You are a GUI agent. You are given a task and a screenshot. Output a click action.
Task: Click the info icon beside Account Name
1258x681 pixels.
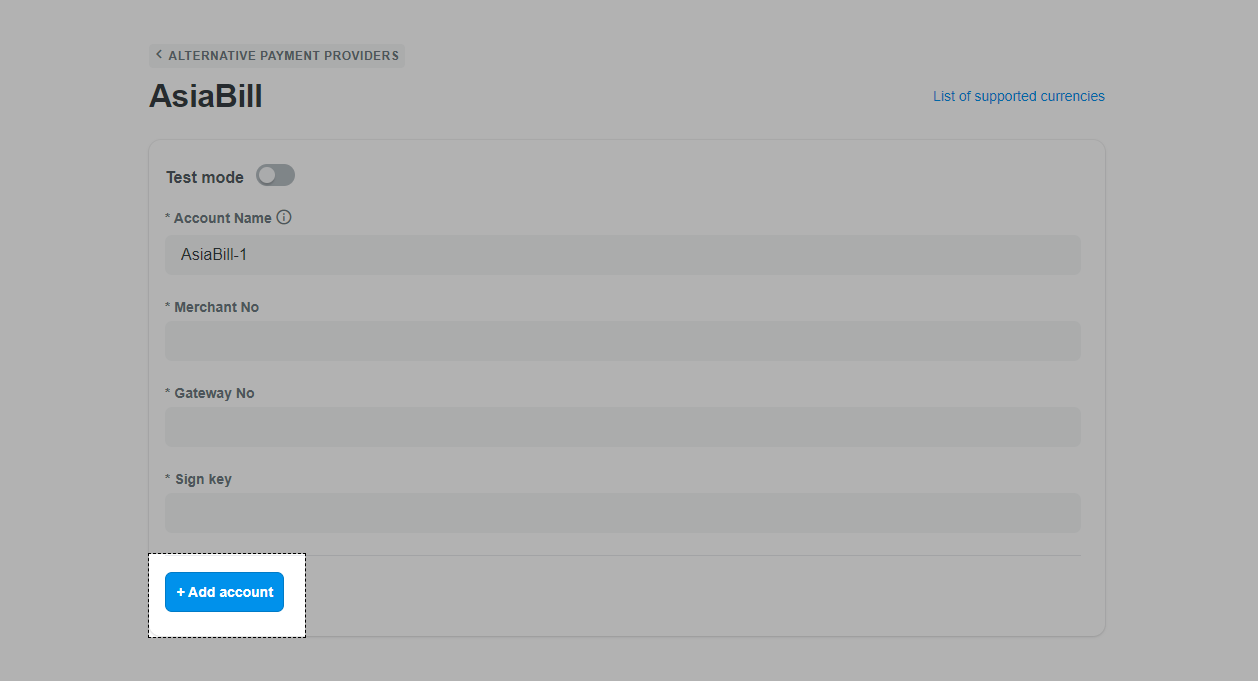coord(284,217)
